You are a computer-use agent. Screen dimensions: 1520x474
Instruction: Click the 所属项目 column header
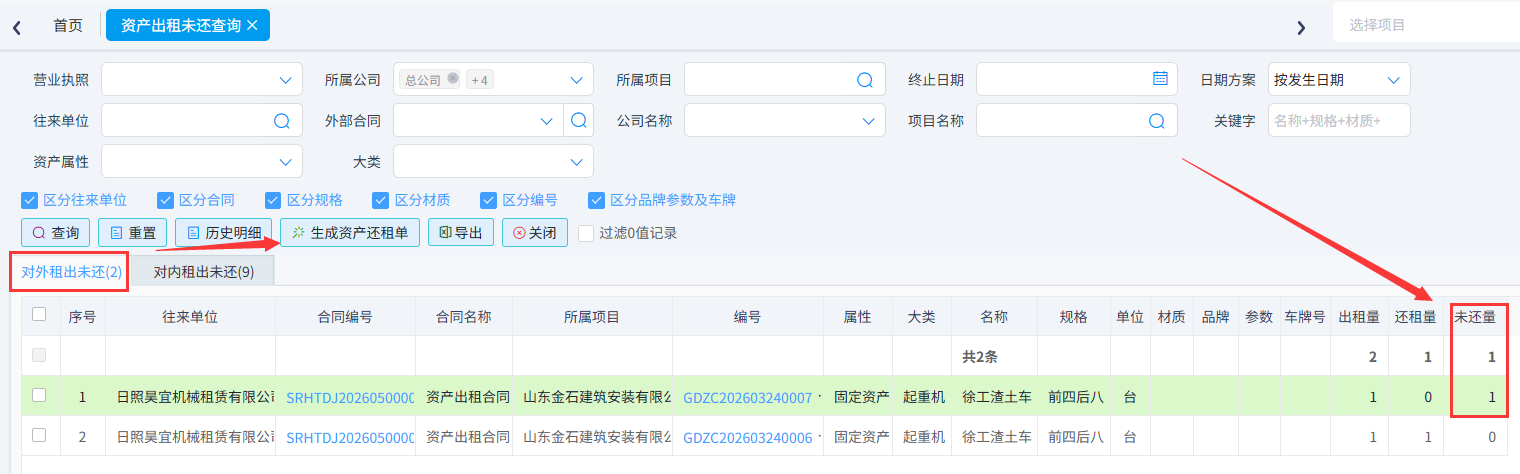592,316
